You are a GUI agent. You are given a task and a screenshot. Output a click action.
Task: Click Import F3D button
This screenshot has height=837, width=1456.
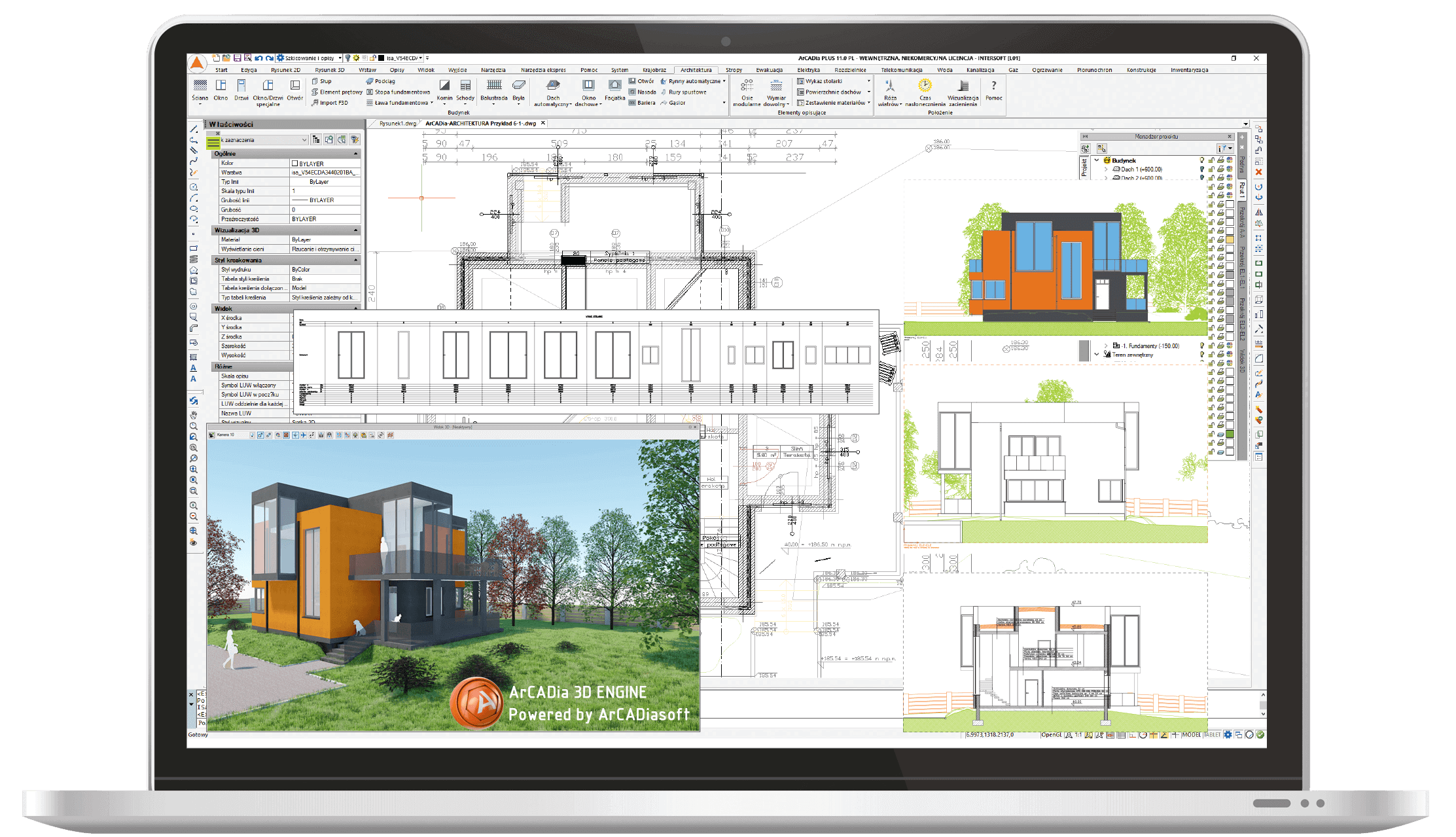tap(330, 103)
